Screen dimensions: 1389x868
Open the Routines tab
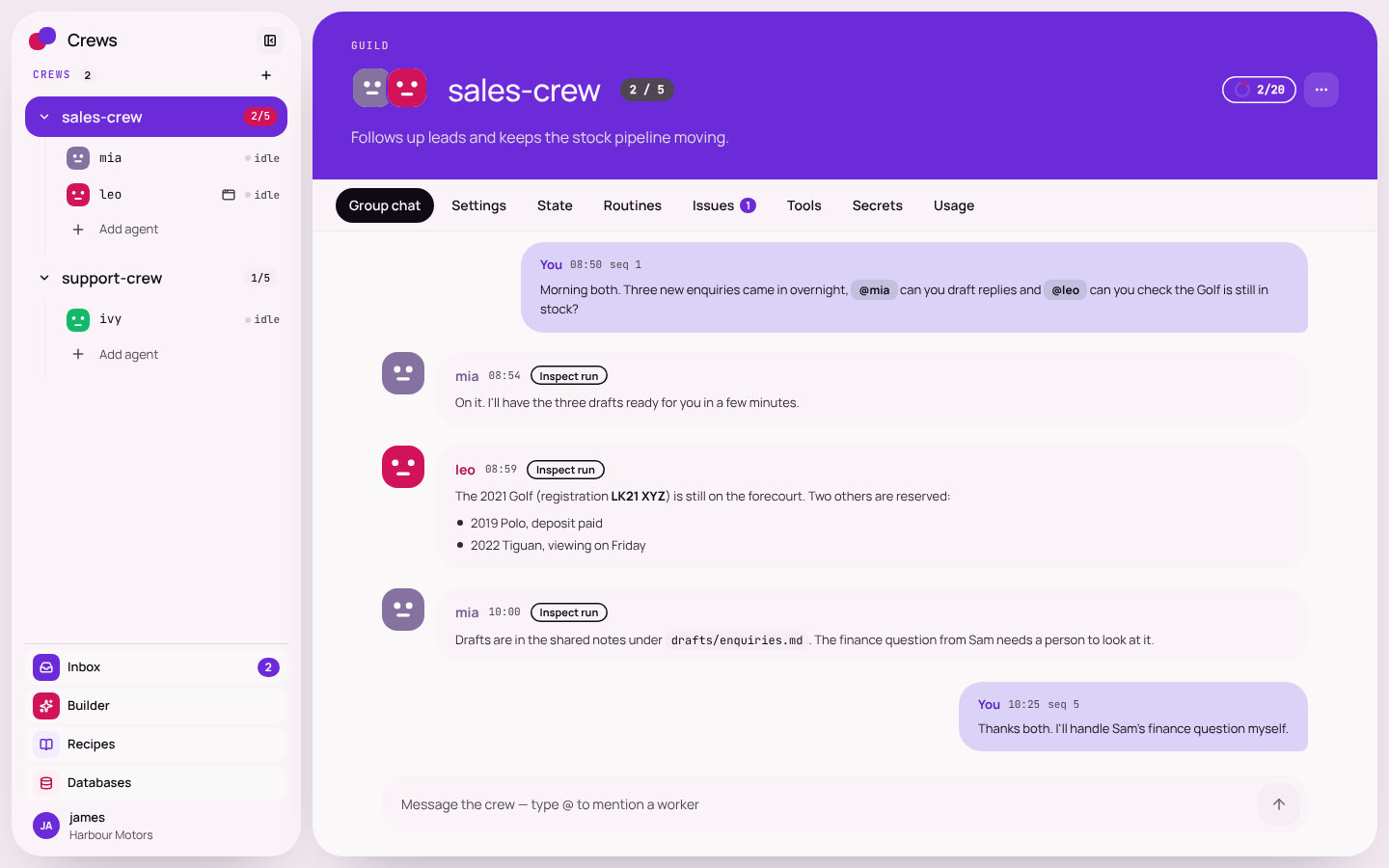point(633,205)
